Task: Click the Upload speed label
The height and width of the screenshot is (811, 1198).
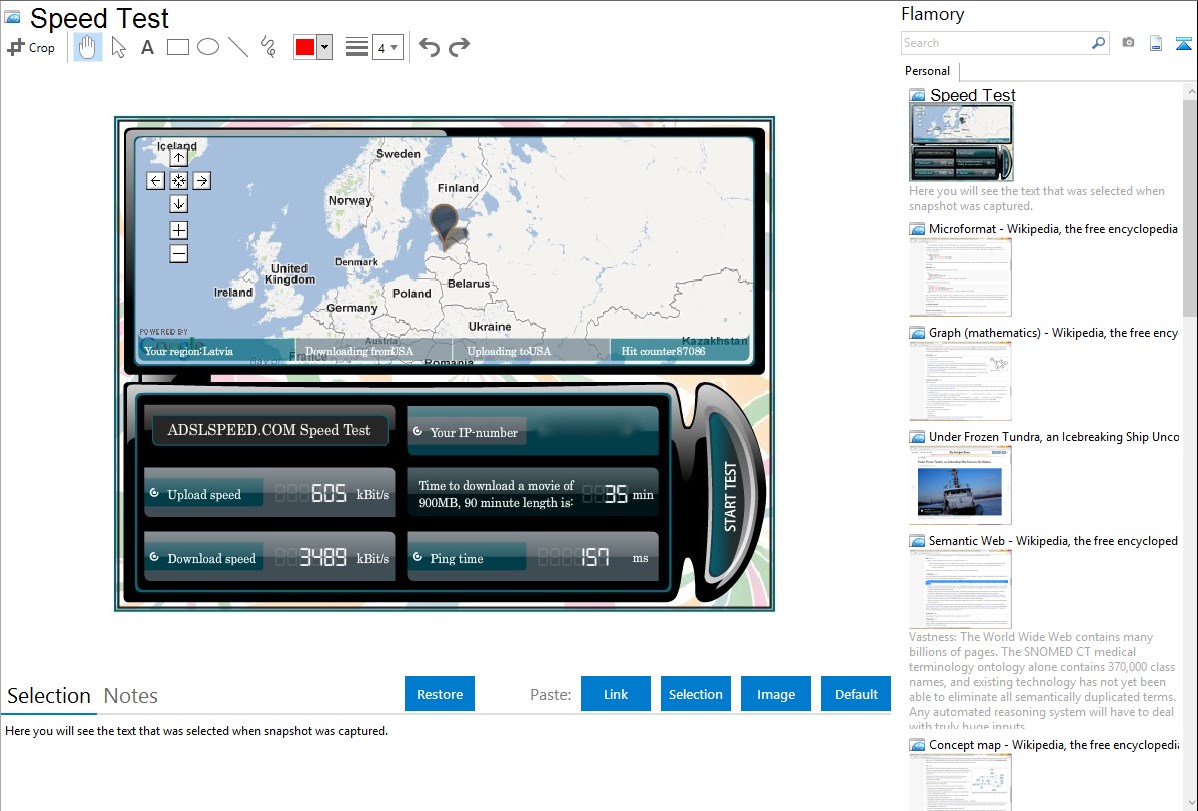Action: coord(204,495)
